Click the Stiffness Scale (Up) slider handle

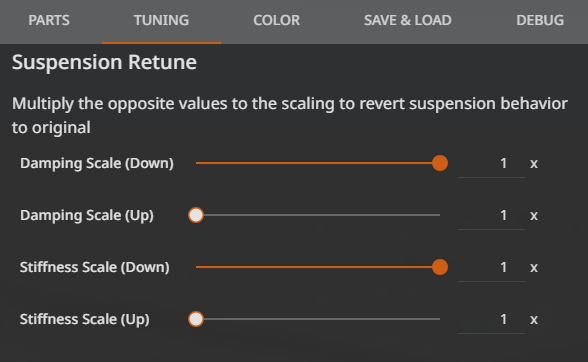(x=196, y=319)
